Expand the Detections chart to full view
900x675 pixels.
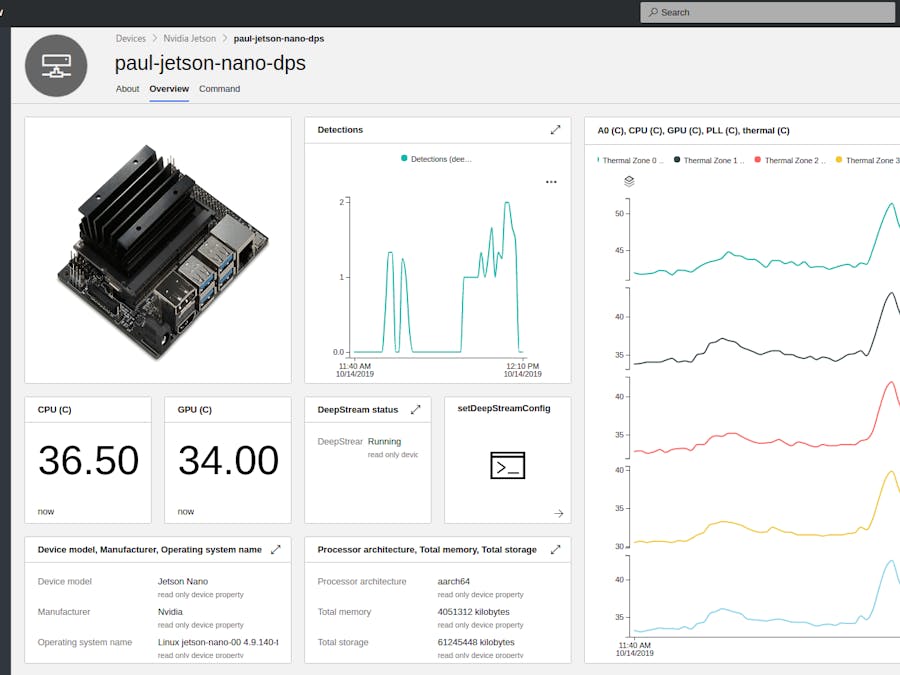[x=556, y=130]
